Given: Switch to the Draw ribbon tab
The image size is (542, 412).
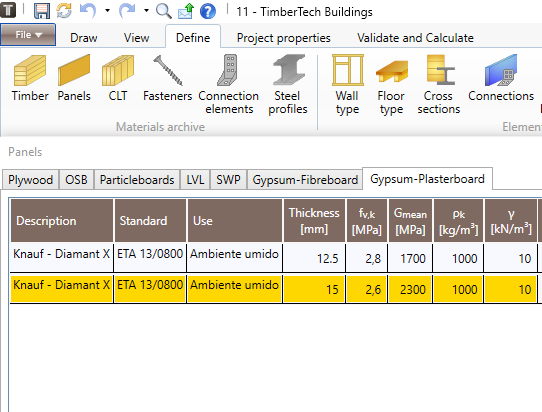Looking at the screenshot, I should pyautogui.click(x=84, y=38).
